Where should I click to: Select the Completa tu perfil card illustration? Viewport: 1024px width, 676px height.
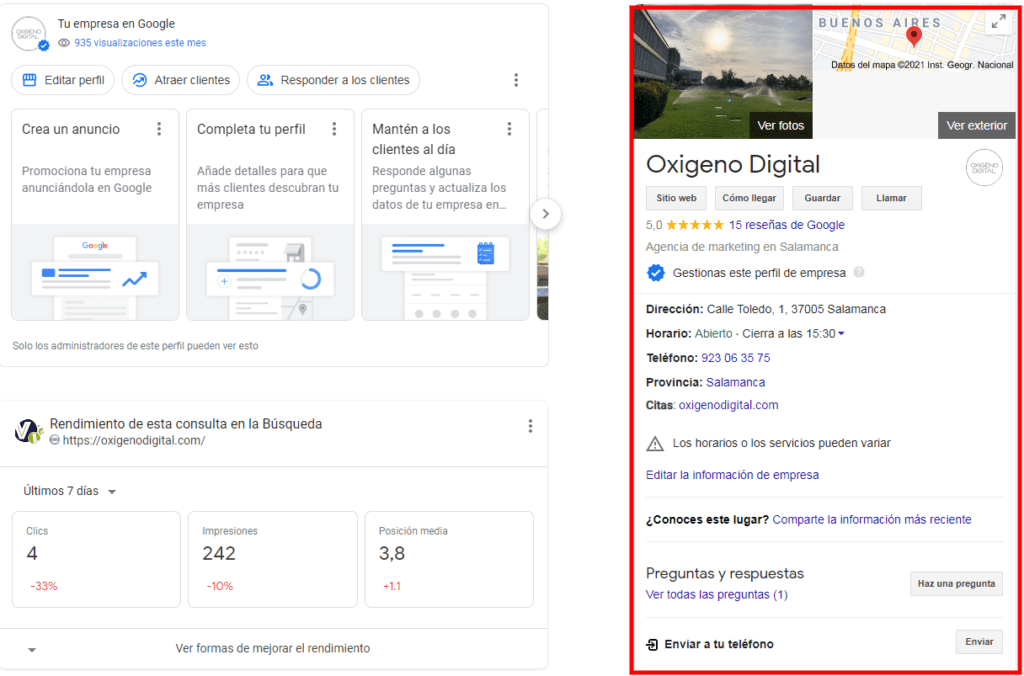[x=270, y=272]
